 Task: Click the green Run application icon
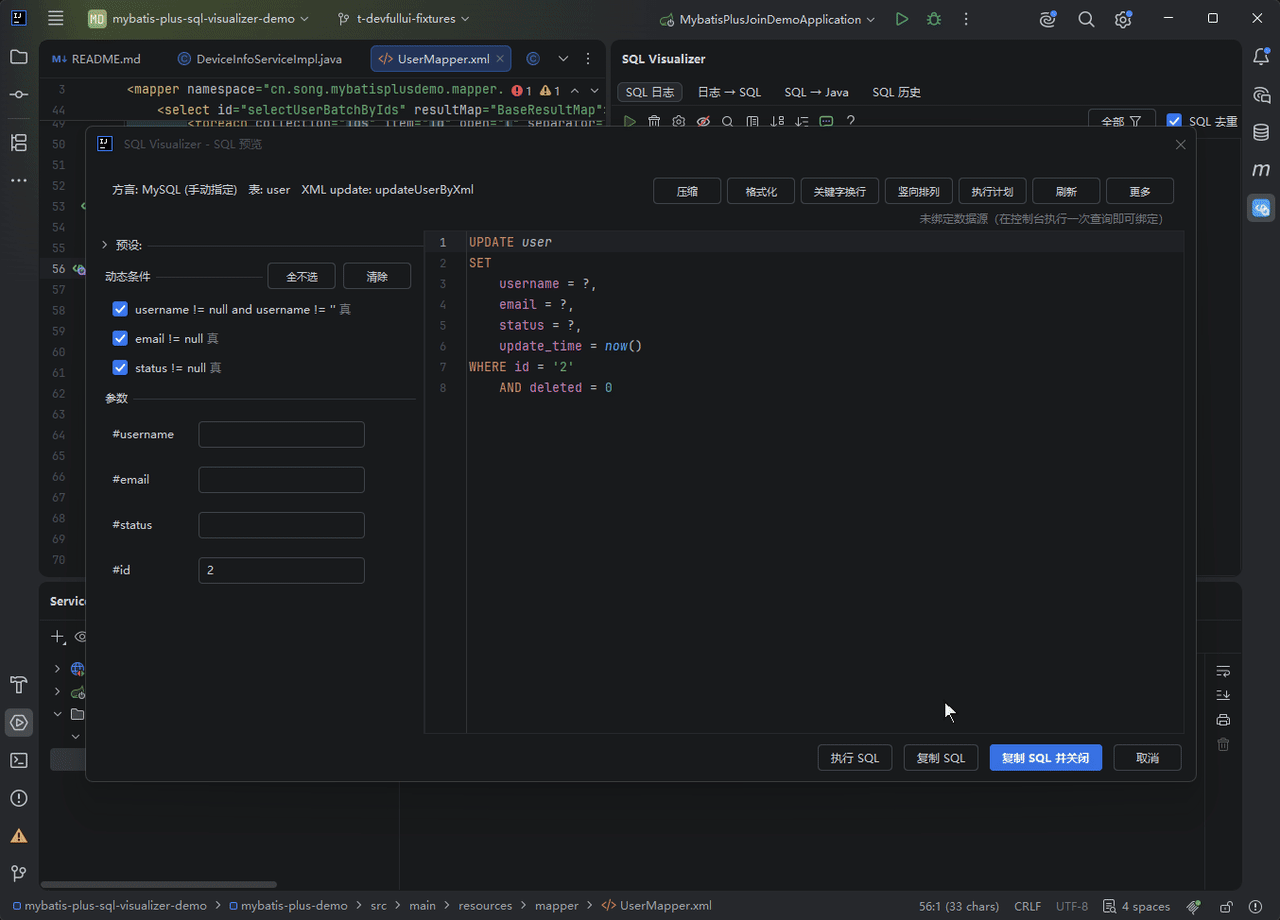tap(902, 19)
